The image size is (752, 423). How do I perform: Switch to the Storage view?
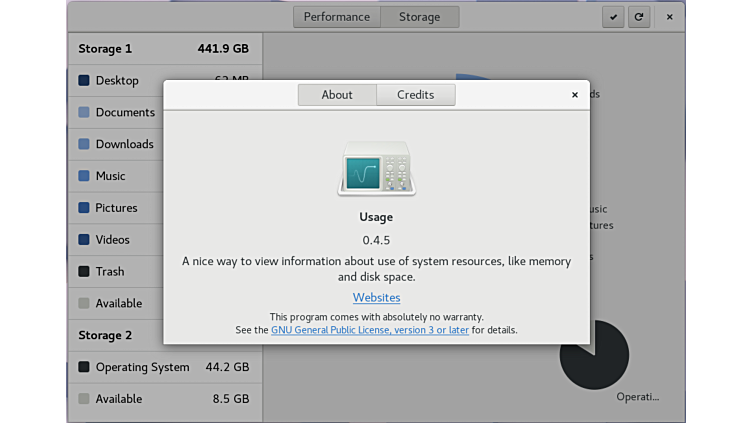(x=419, y=17)
